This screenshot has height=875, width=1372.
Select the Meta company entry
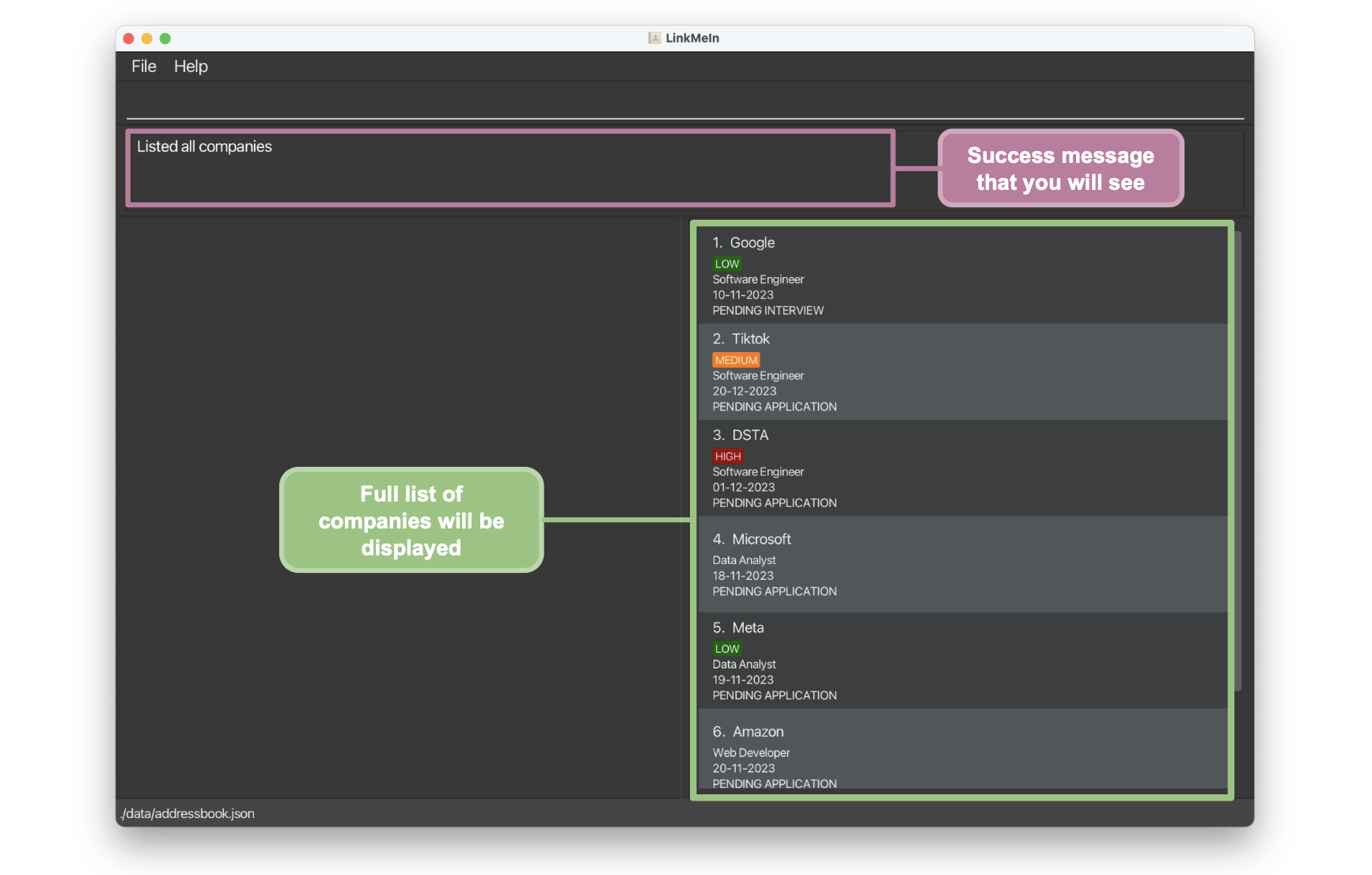coord(962,661)
